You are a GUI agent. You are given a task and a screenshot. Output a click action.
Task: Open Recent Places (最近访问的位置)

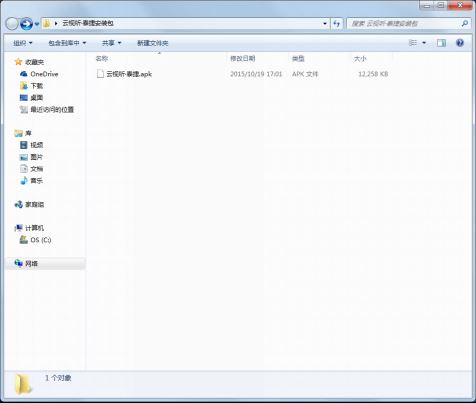click(52, 110)
